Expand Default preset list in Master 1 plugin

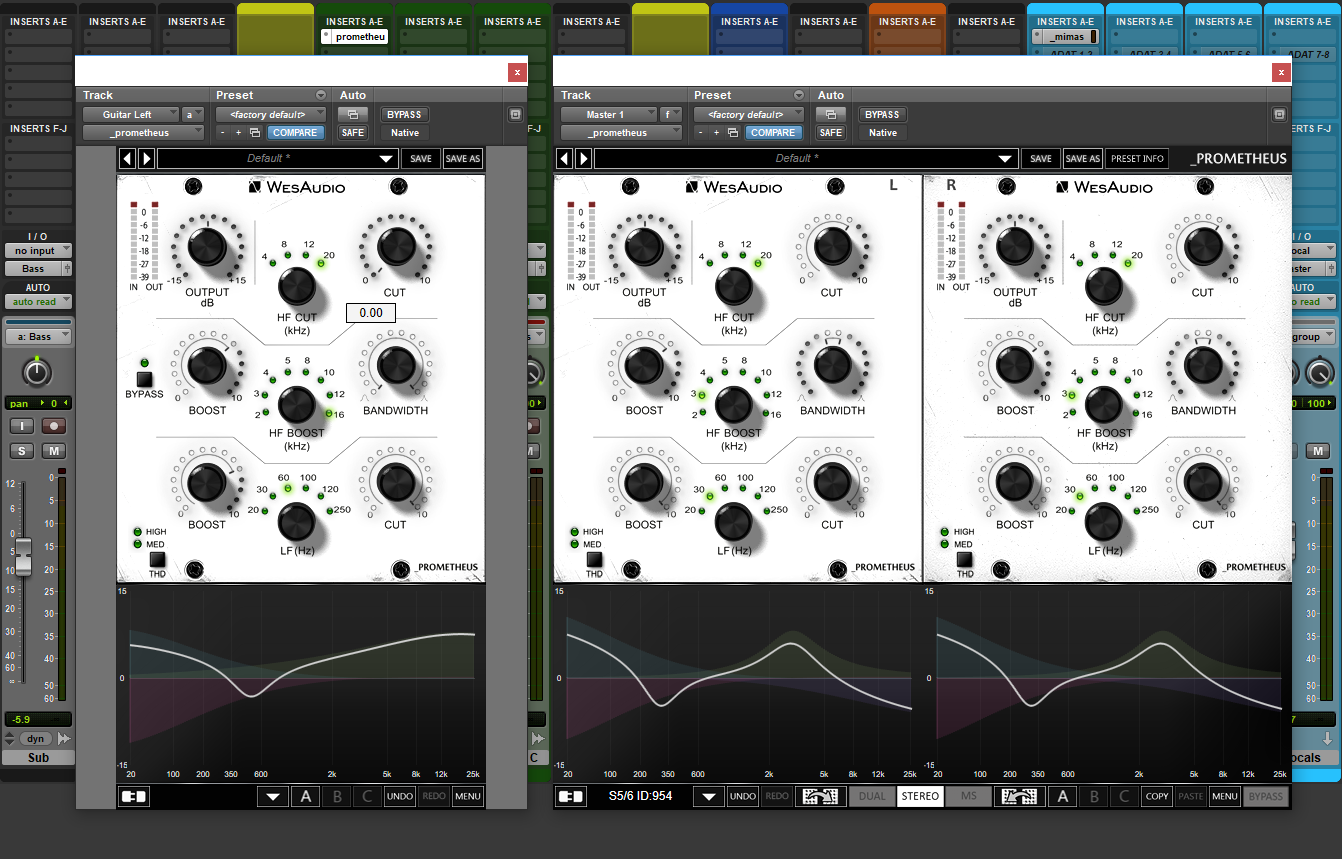click(x=1006, y=159)
